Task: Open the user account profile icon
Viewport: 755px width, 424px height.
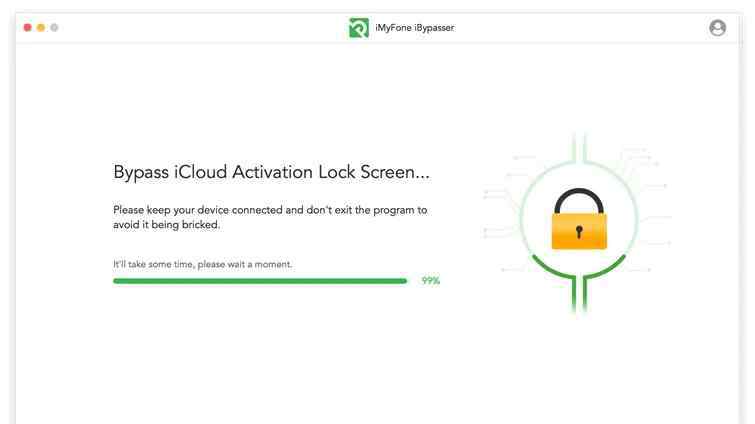Action: (717, 28)
